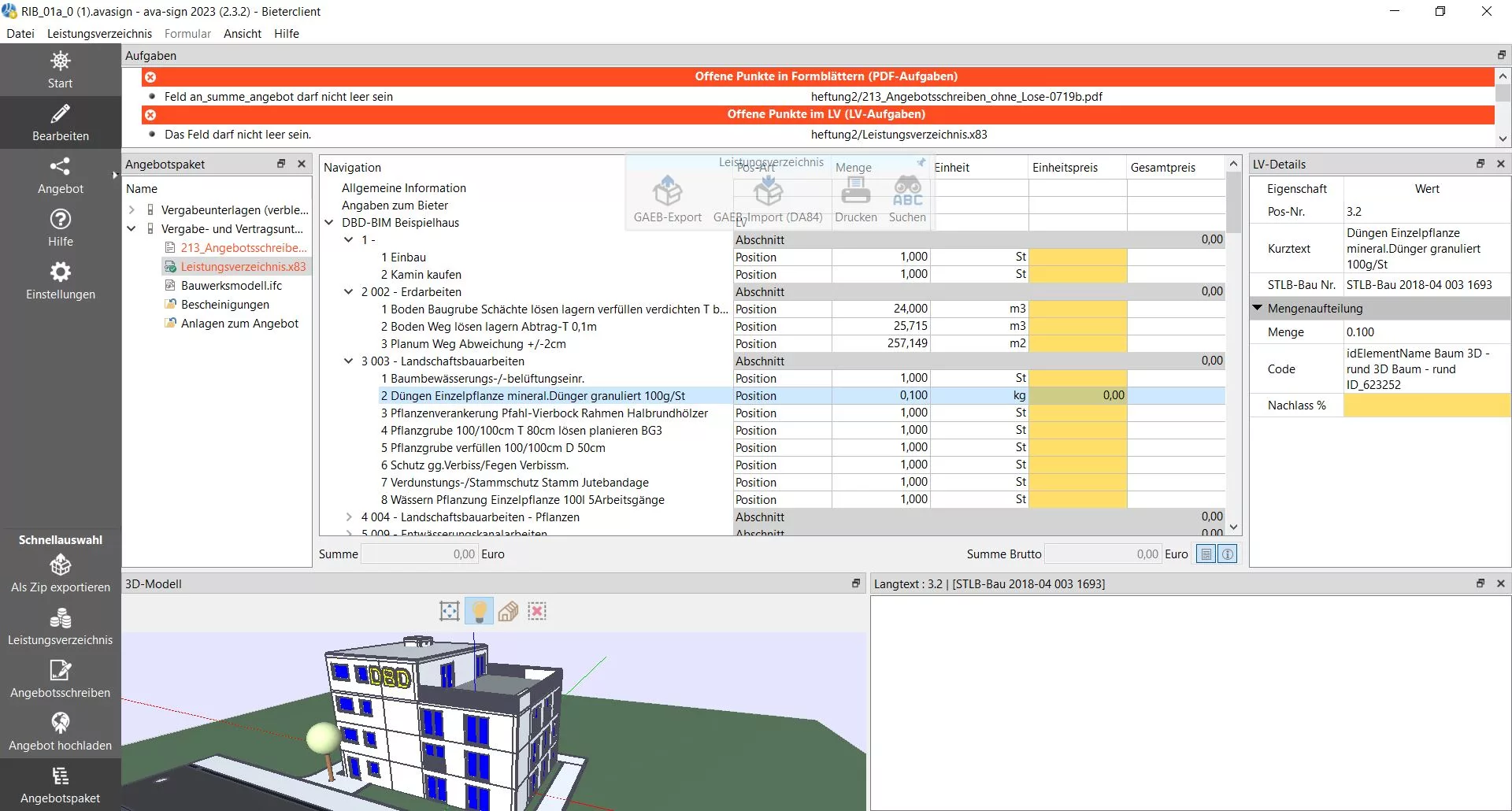Collapse Vergabe- und Vertragsunt... tree node
The width and height of the screenshot is (1512, 811).
[132, 229]
